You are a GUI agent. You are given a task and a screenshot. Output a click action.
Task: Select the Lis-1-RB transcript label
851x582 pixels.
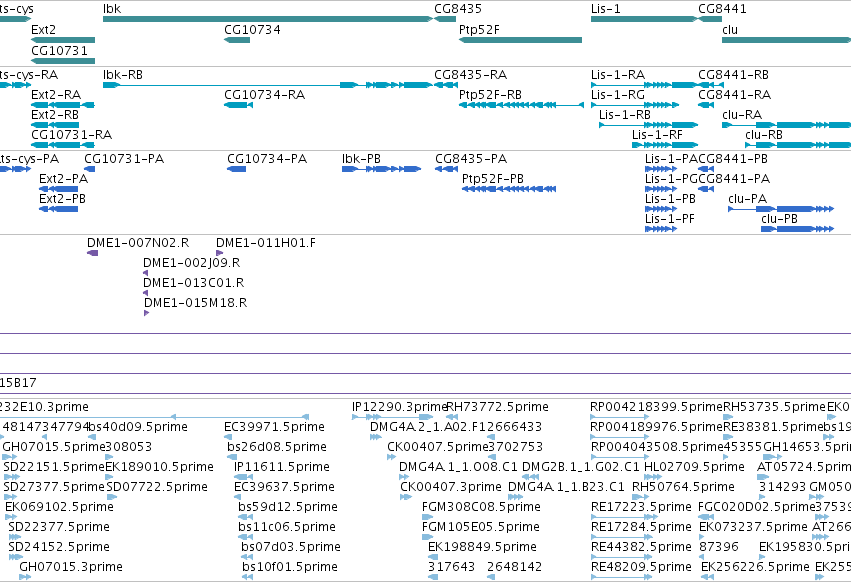tap(625, 115)
